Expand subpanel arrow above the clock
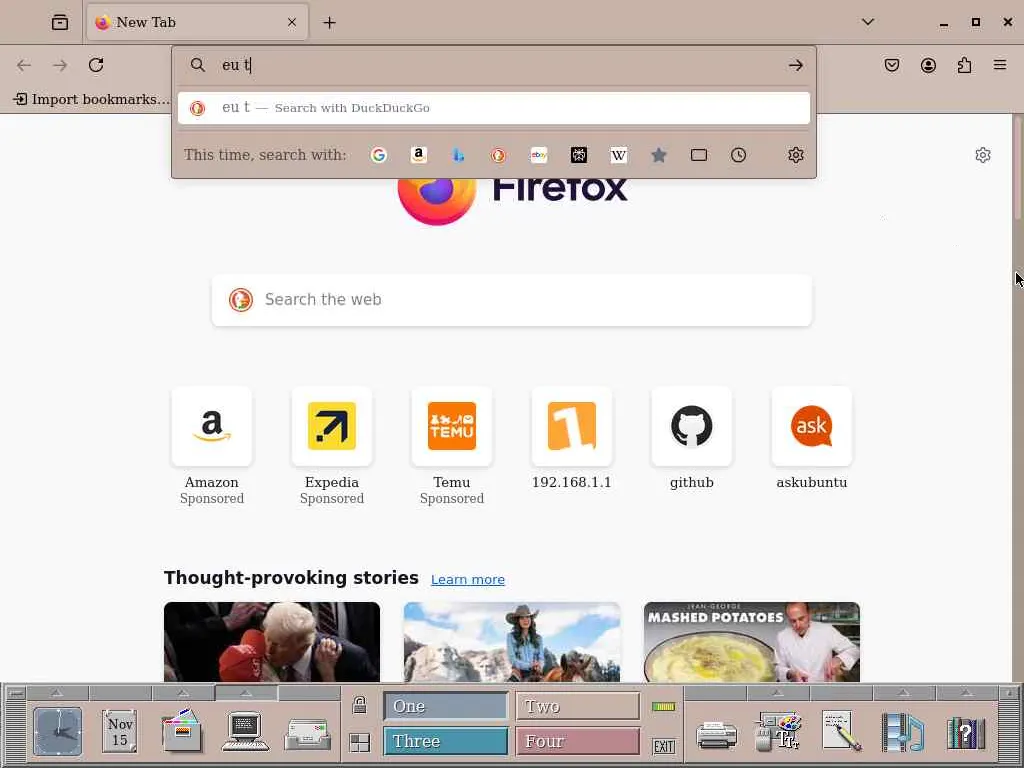 pos(57,692)
